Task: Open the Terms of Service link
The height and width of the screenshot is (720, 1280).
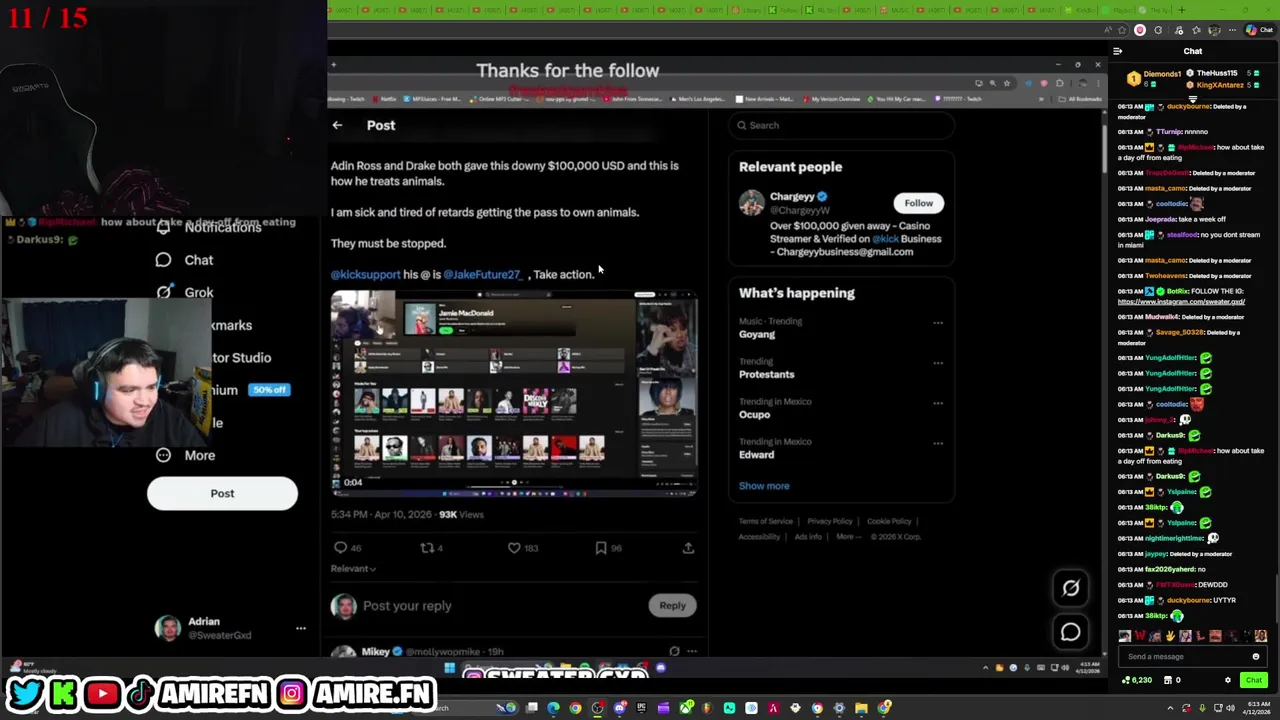Action: 766,521
